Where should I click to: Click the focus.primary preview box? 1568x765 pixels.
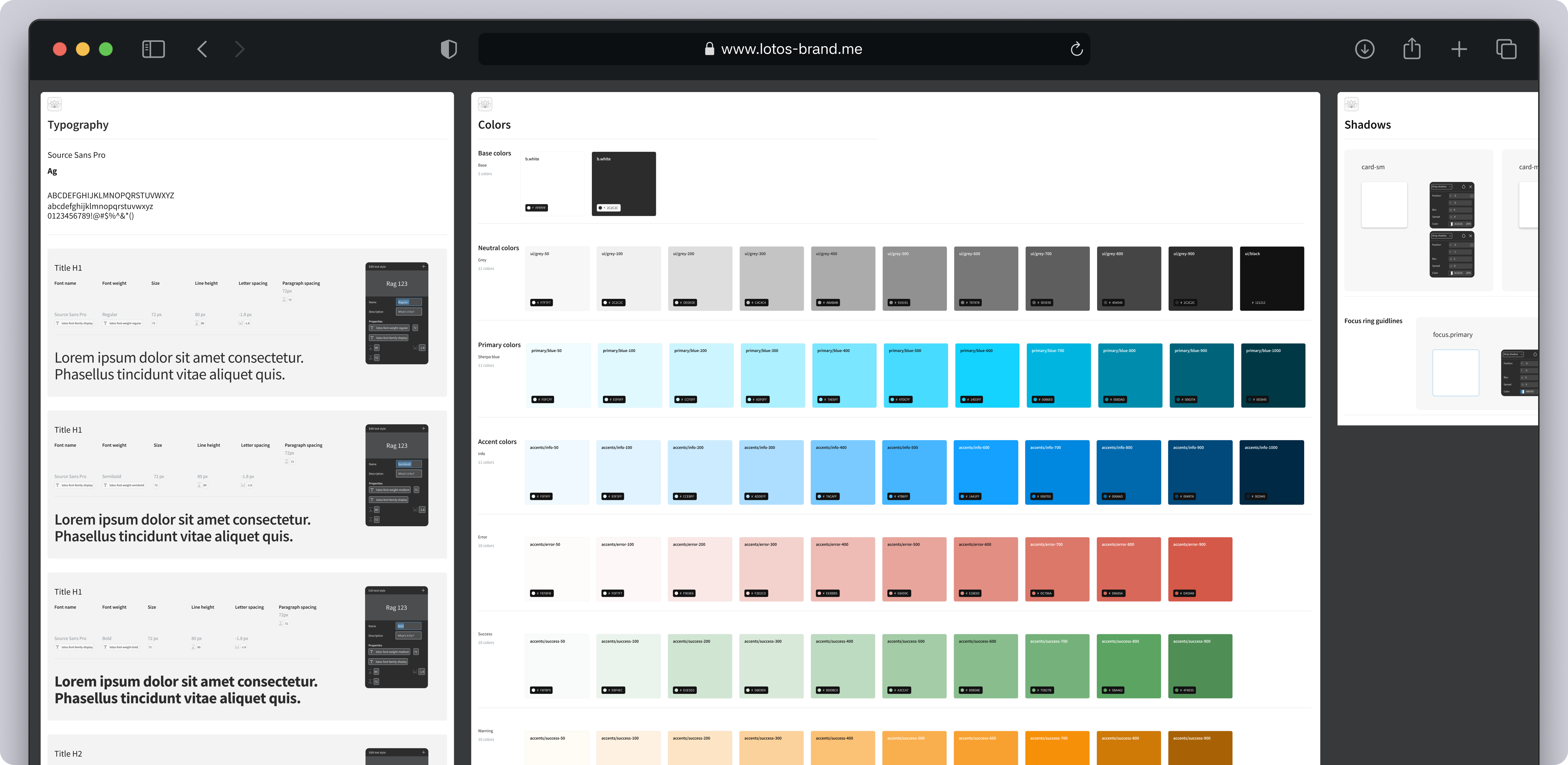tap(1455, 372)
